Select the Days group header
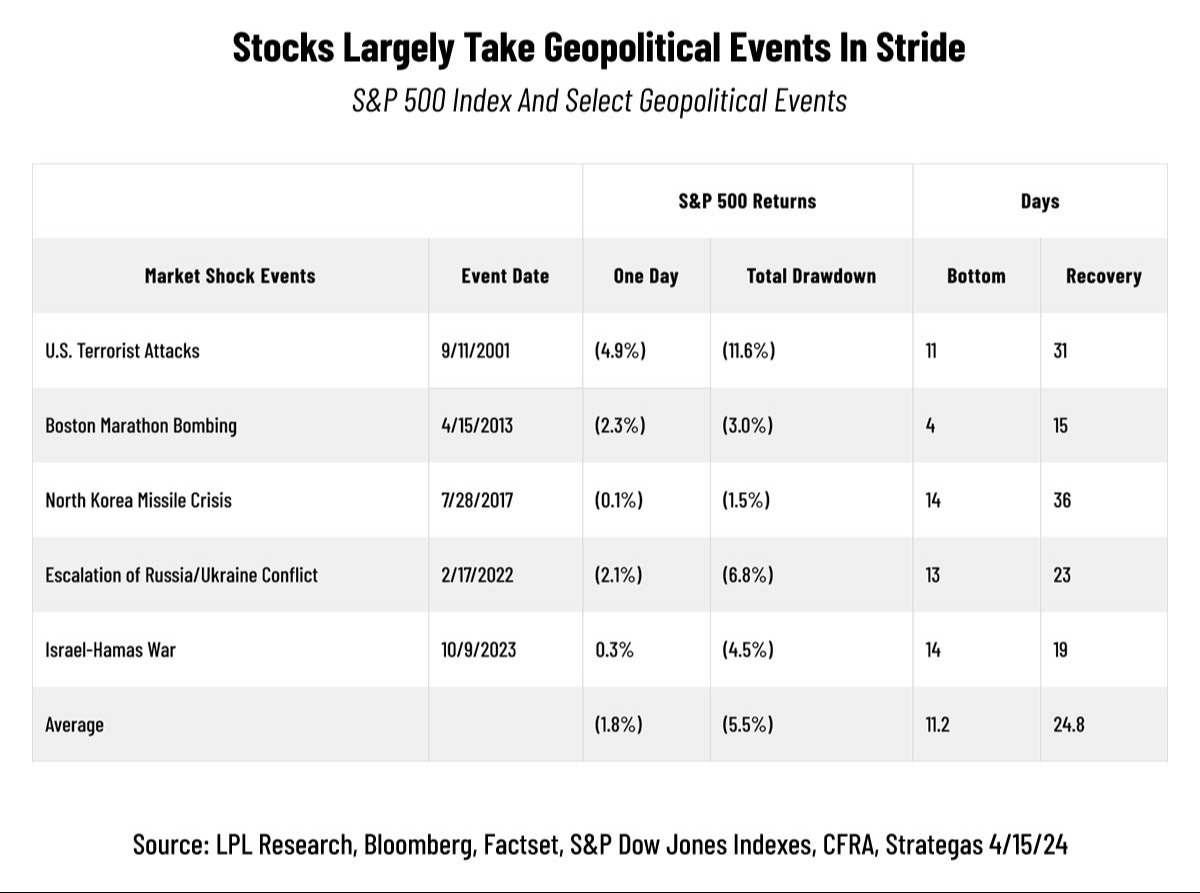The image size is (1200, 893). point(1040,201)
